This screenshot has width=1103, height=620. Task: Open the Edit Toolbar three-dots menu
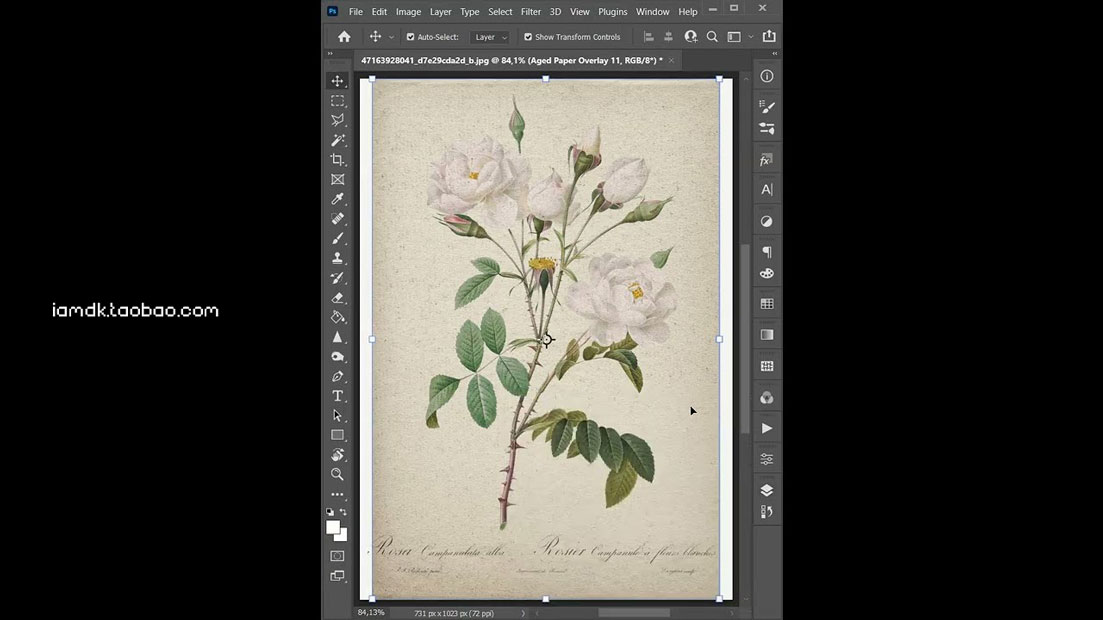pyautogui.click(x=338, y=494)
